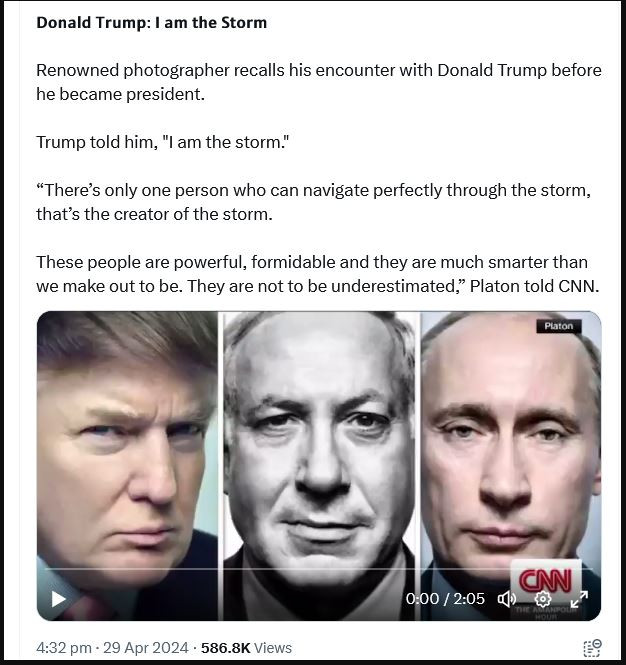Expand the video to fullscreen
Viewport: 626px width, 665px height.
click(579, 599)
